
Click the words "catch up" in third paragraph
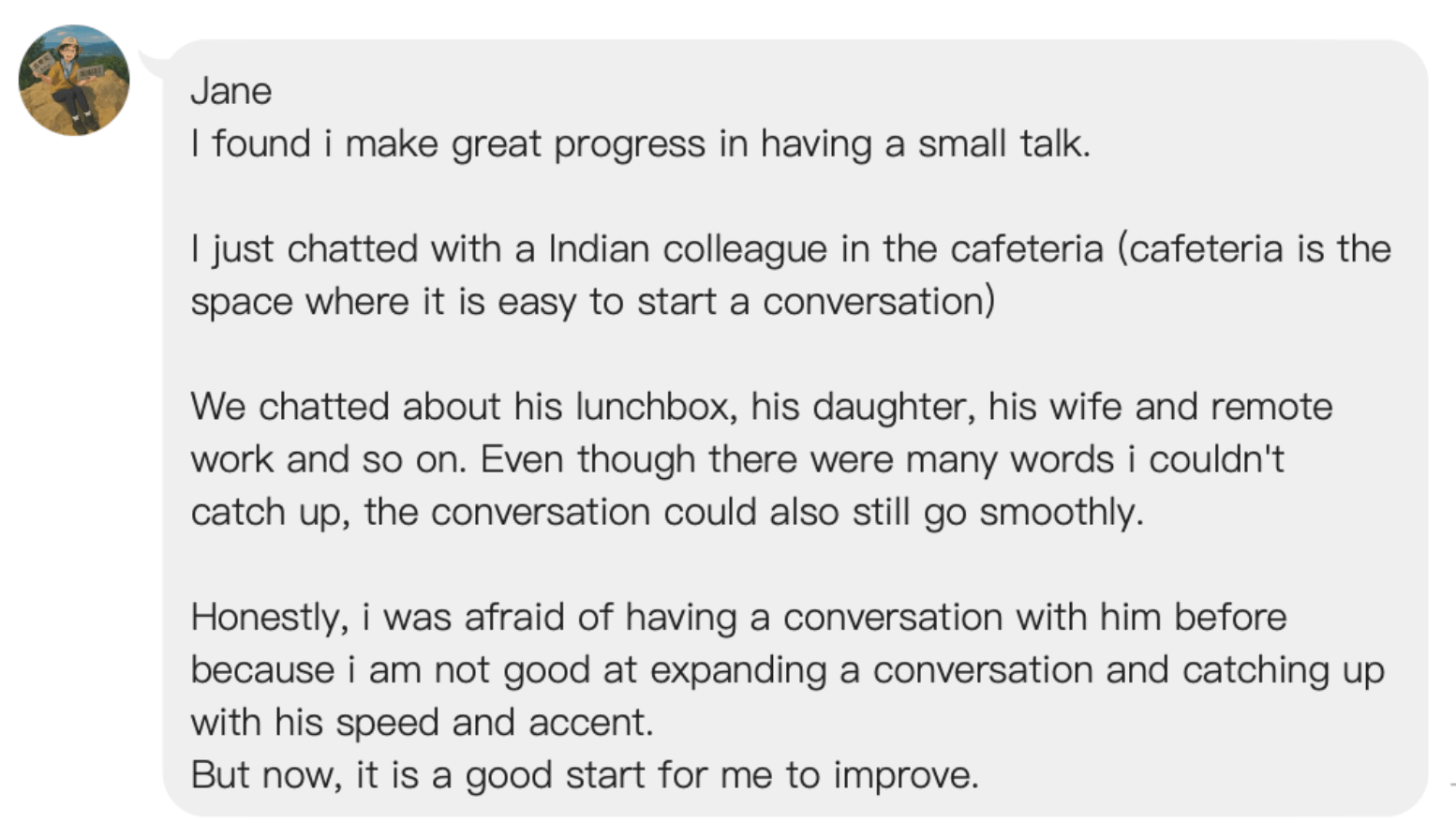pos(269,513)
